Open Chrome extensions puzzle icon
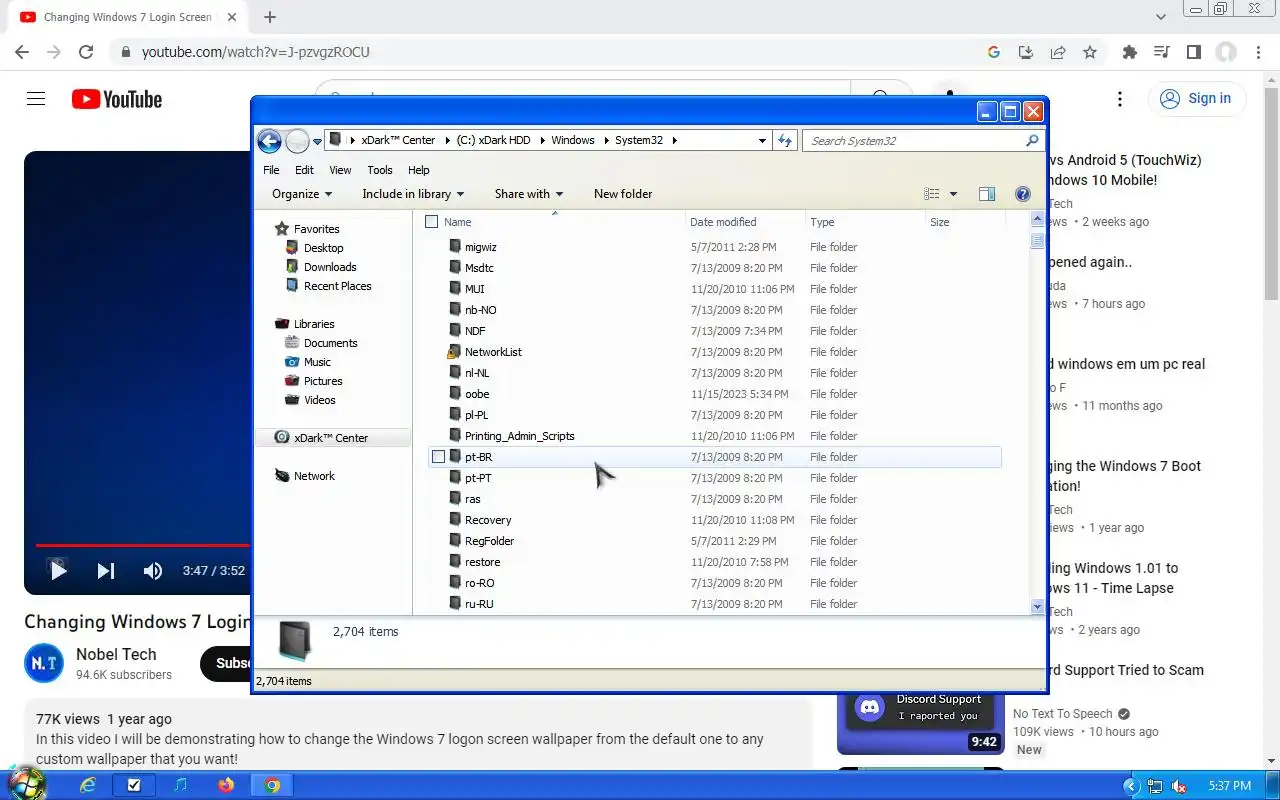1280x800 pixels. tap(1130, 52)
